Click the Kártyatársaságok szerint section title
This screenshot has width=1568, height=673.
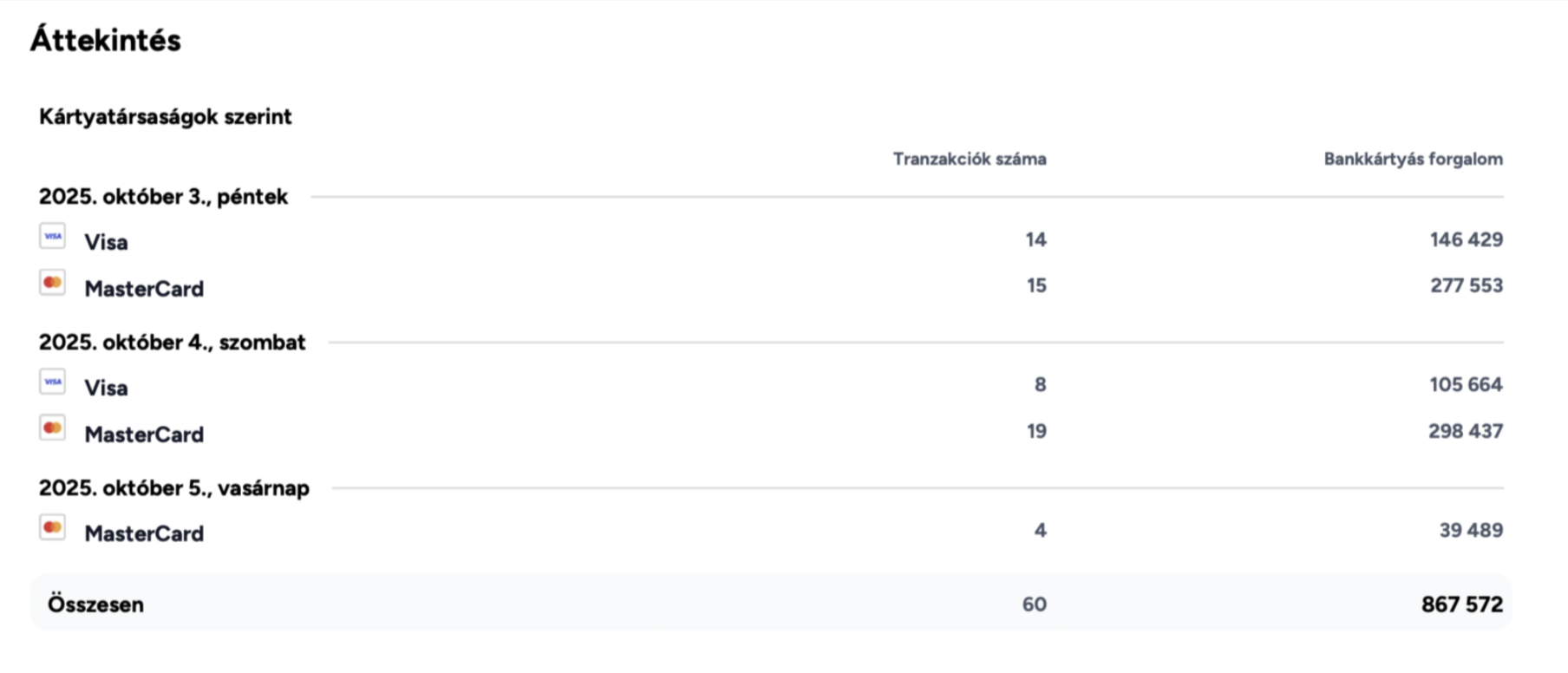(x=165, y=117)
